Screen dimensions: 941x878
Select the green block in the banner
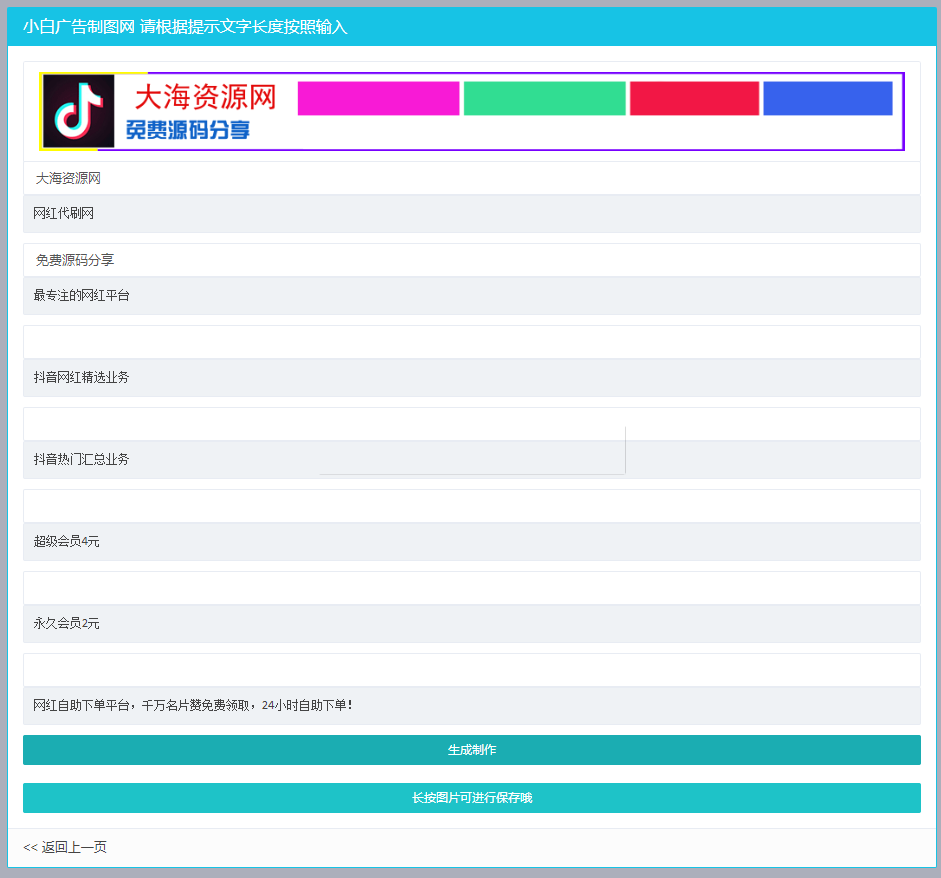pyautogui.click(x=544, y=98)
